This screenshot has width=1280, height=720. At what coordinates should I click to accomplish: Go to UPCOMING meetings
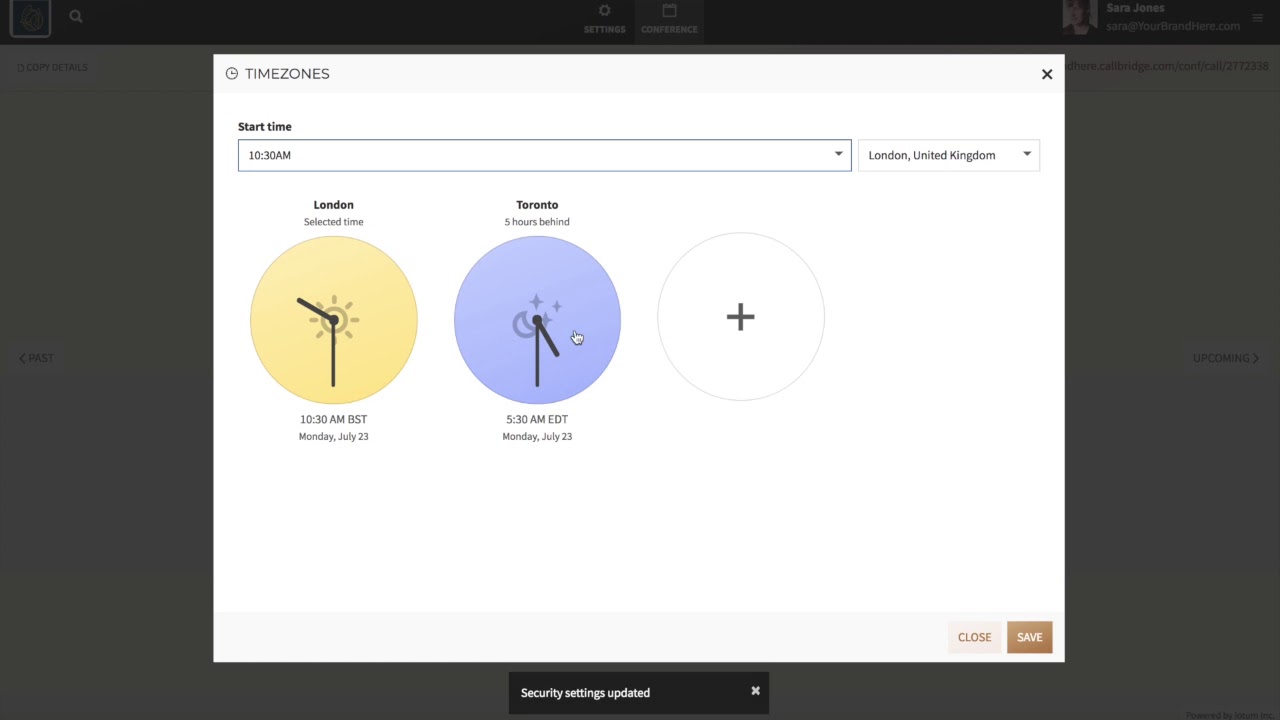[x=1225, y=358]
